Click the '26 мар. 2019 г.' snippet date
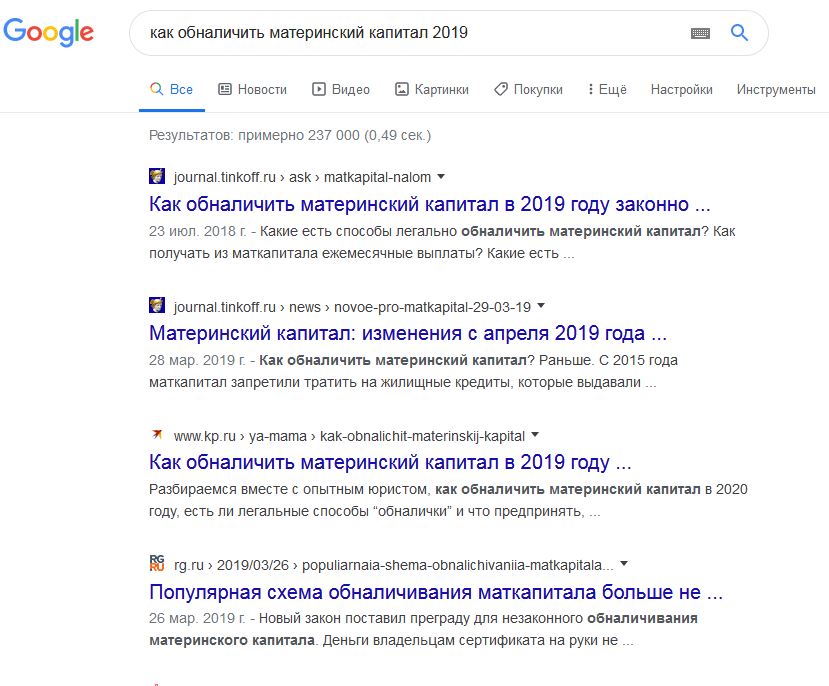 [x=197, y=618]
